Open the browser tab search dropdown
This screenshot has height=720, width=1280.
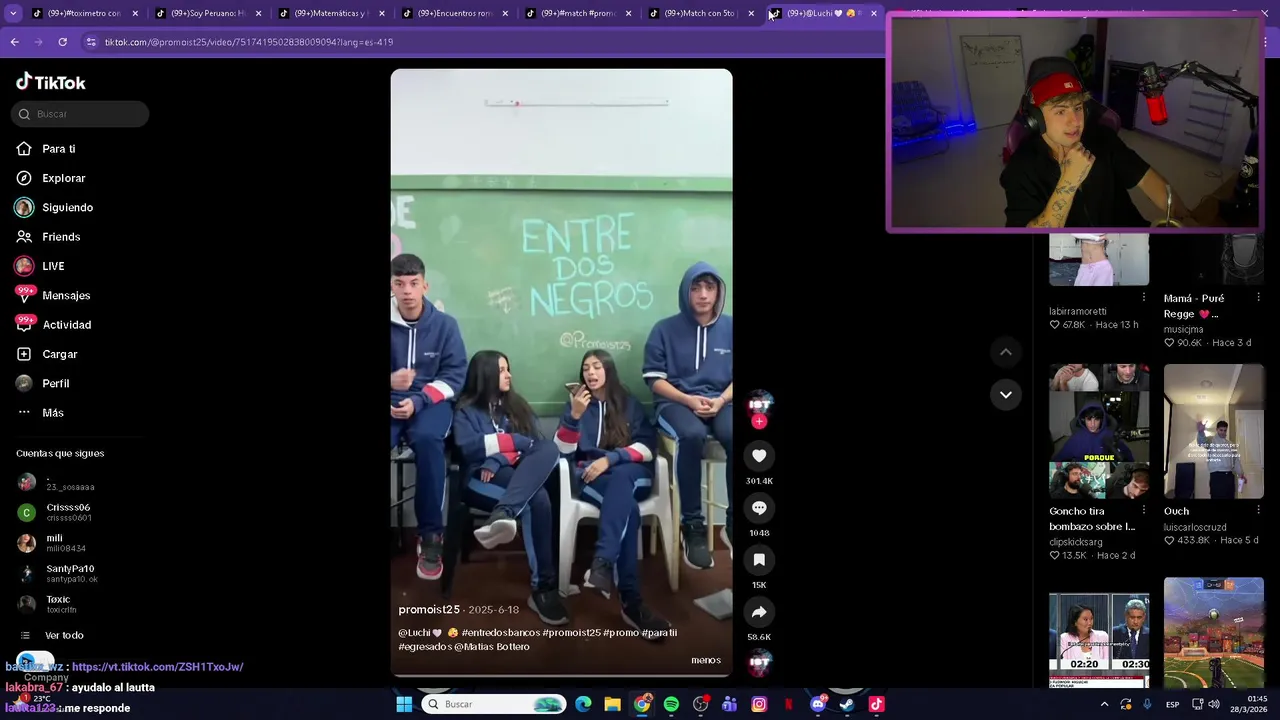13,13
